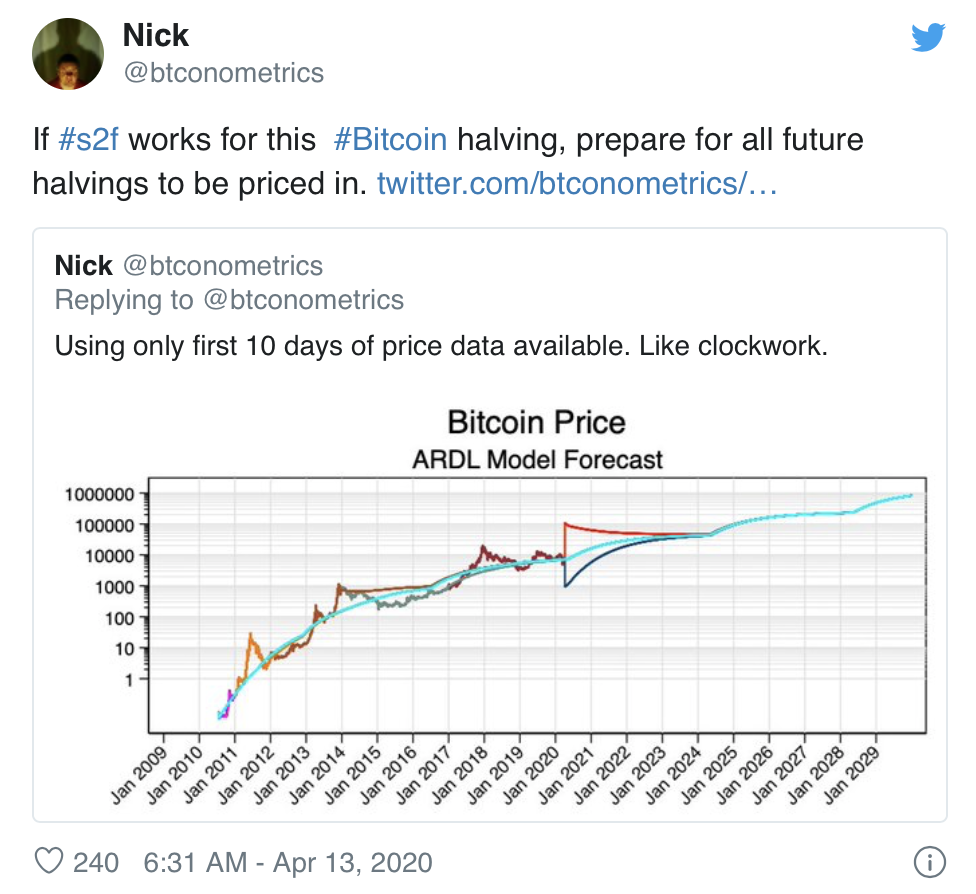This screenshot has width=976, height=894.
Task: Click the 1000000 y-axis label
Action: click(99, 495)
